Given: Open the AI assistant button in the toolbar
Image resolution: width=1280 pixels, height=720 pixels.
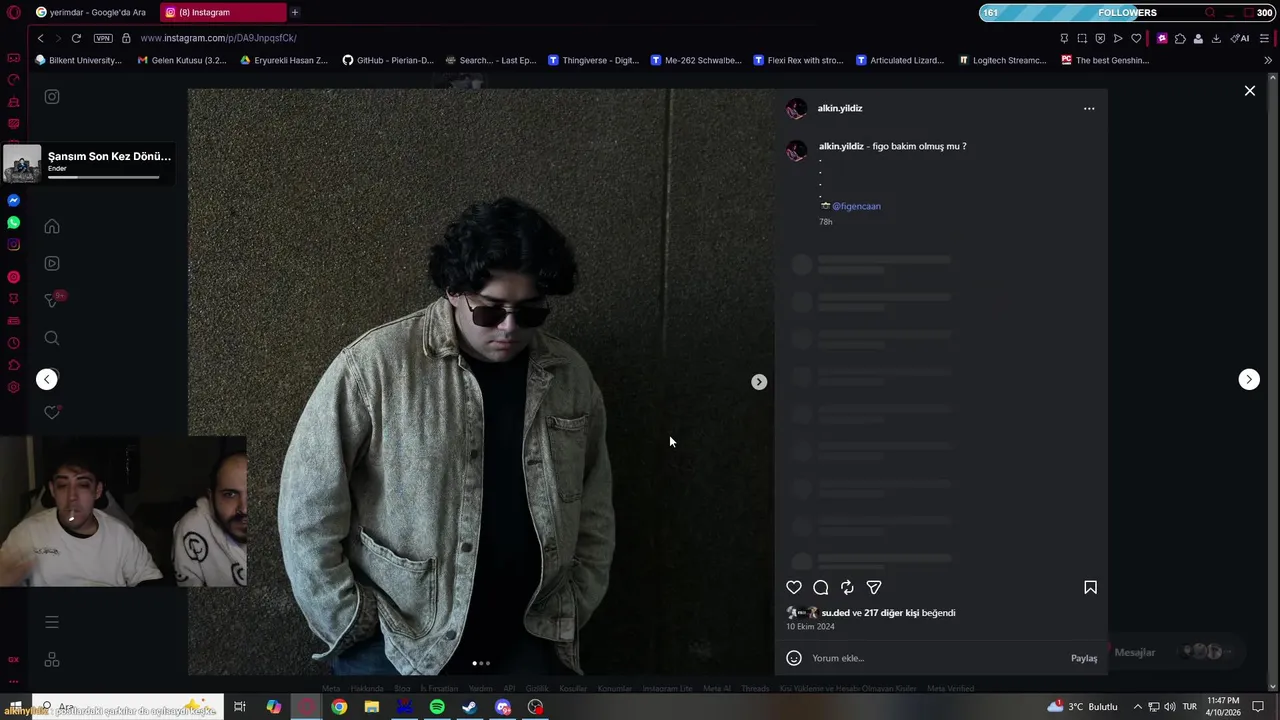Looking at the screenshot, I should pos(1240,38).
